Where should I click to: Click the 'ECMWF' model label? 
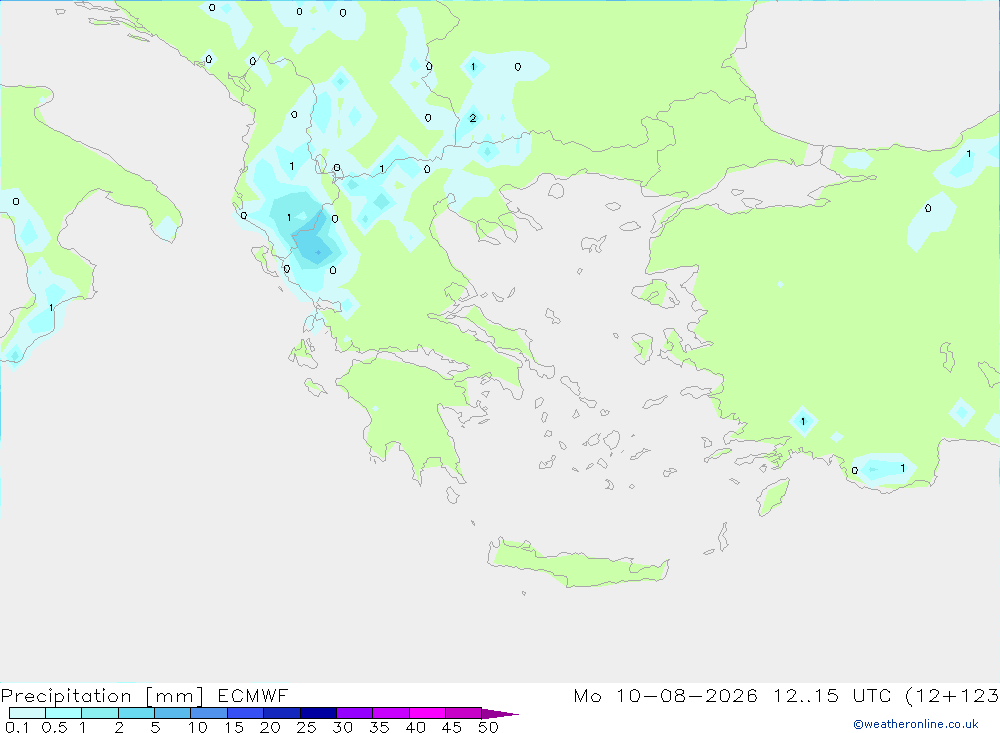[253, 695]
